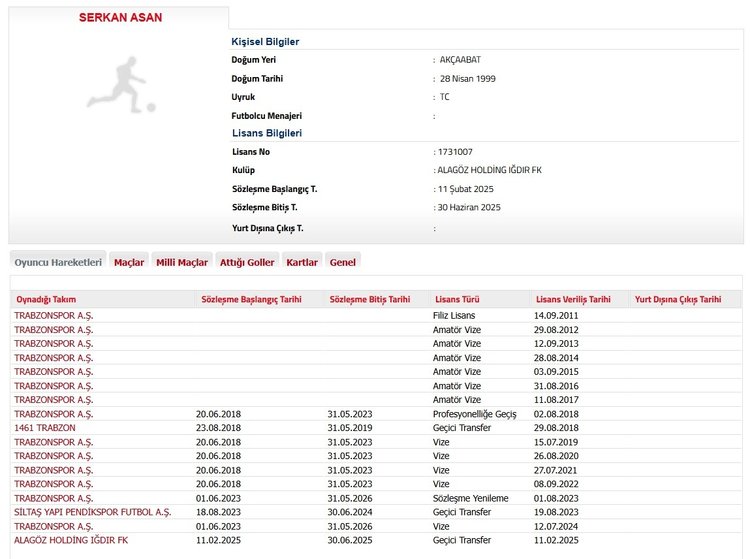Open the 1461 TRABZON team link

(44, 428)
